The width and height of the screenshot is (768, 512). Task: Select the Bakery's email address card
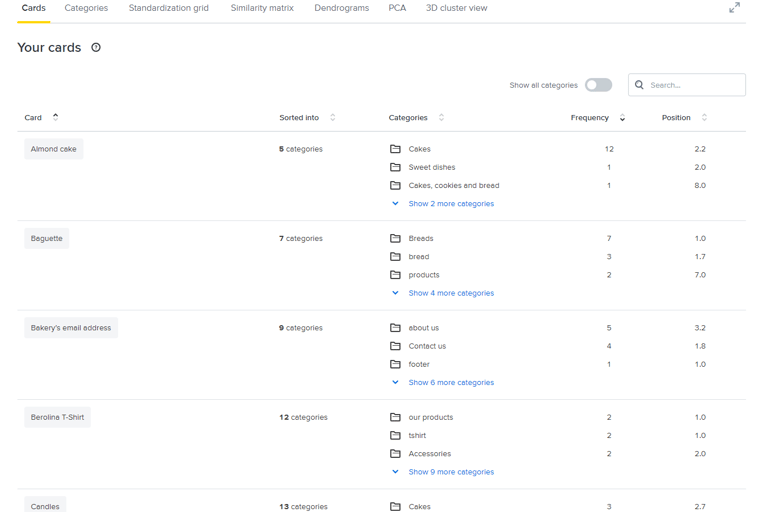71,328
